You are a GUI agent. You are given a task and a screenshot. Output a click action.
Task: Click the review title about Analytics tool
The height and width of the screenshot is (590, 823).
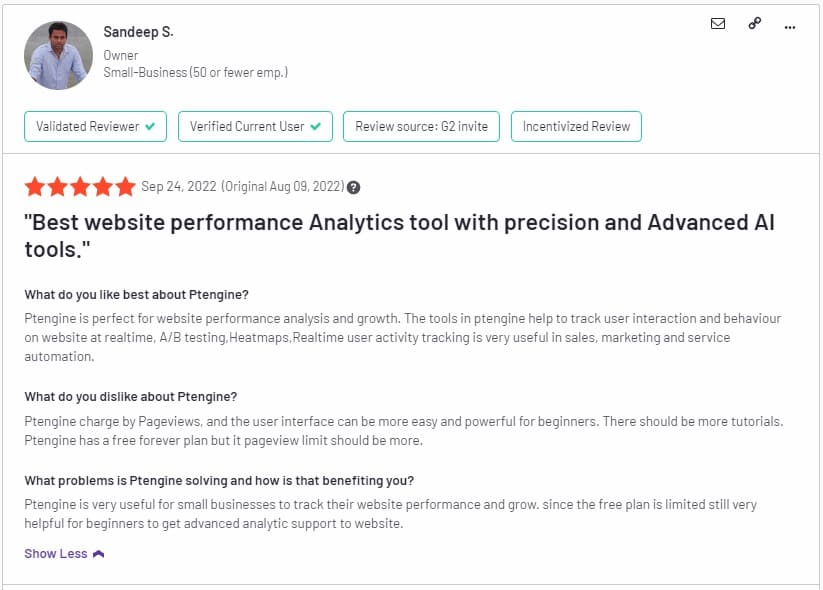[399, 236]
